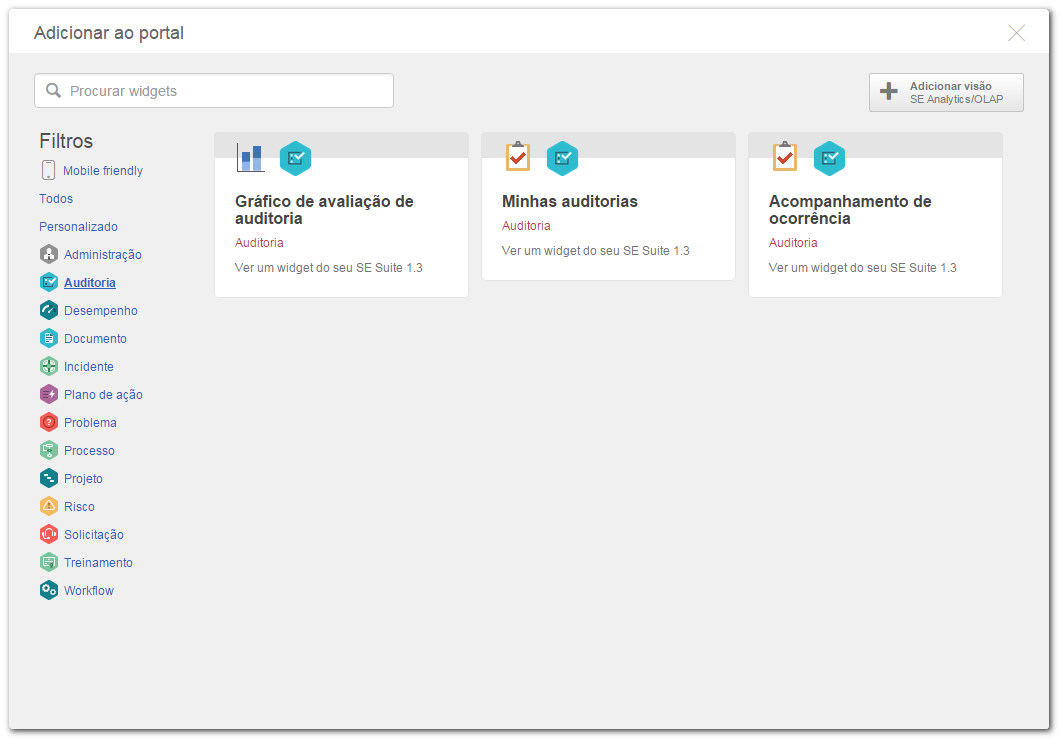Click the Desempenho gauge icon
This screenshot has height=739, width=1059.
click(49, 310)
